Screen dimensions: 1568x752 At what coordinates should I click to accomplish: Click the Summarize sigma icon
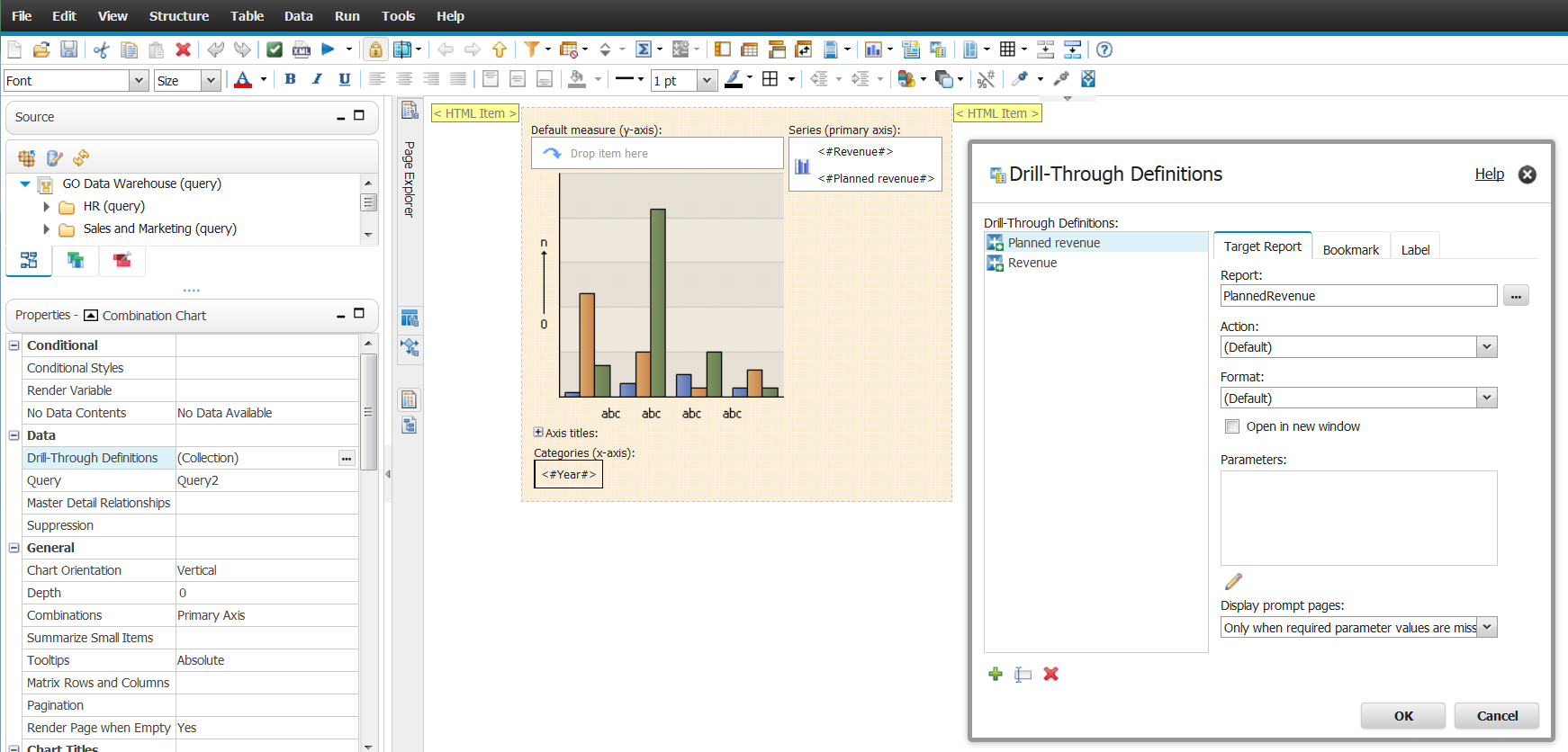(x=644, y=49)
